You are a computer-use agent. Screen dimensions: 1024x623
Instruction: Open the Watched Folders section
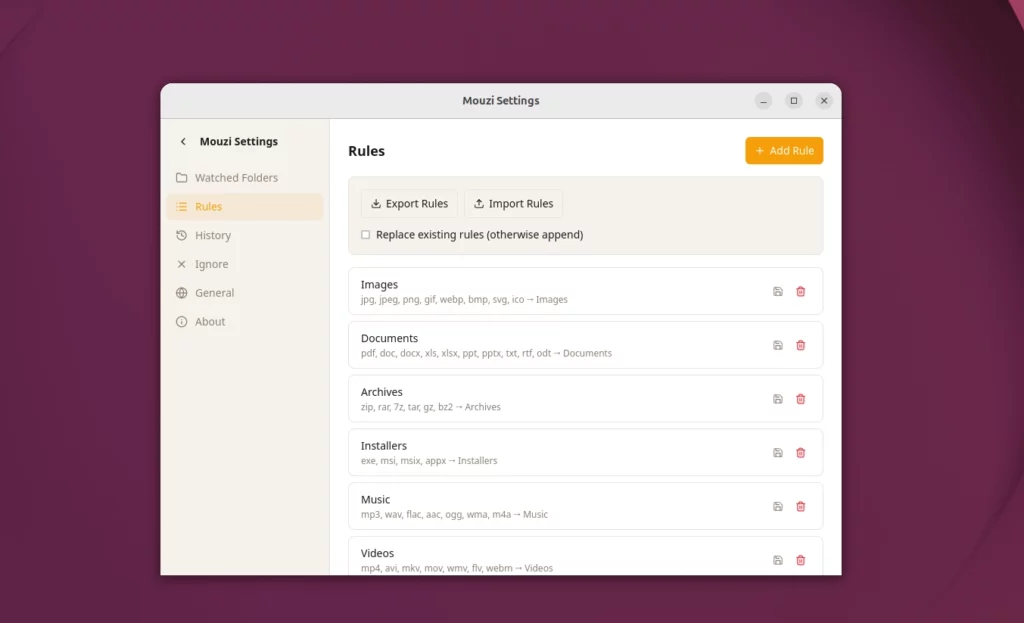245,178
